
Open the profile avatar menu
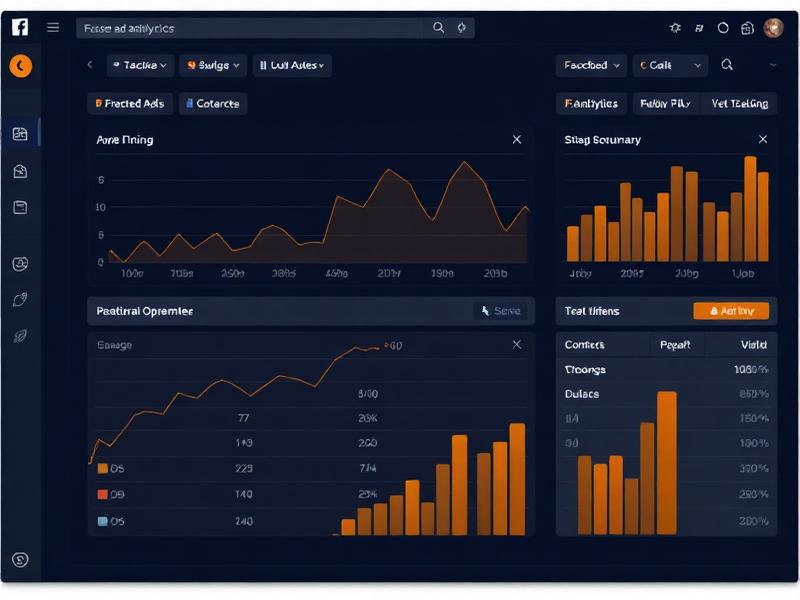pyautogui.click(x=773, y=28)
